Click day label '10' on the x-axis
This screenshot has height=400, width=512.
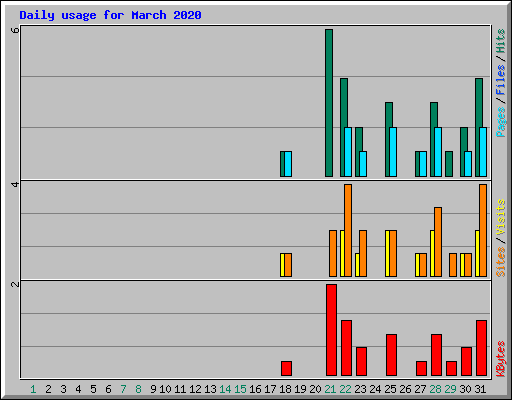(165, 389)
